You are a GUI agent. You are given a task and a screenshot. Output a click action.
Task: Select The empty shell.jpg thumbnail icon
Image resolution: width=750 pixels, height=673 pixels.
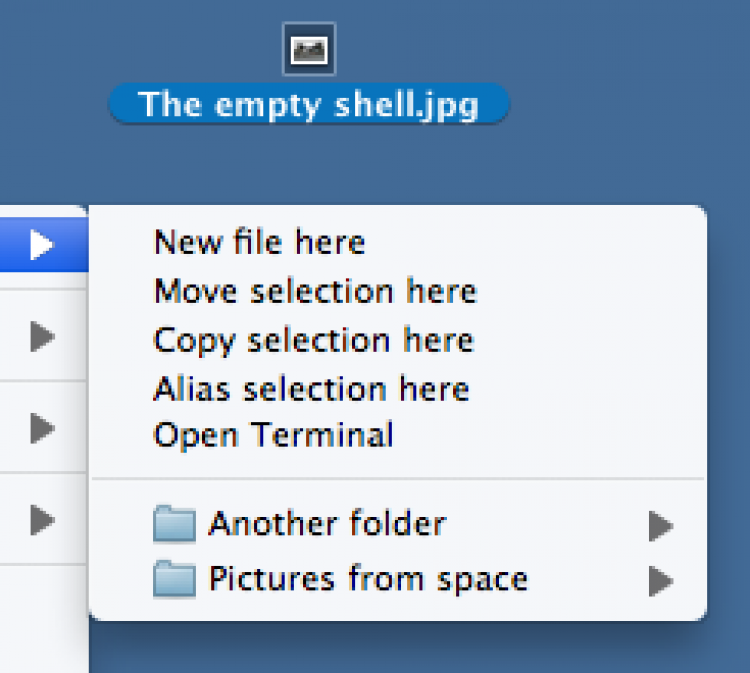(x=308, y=49)
